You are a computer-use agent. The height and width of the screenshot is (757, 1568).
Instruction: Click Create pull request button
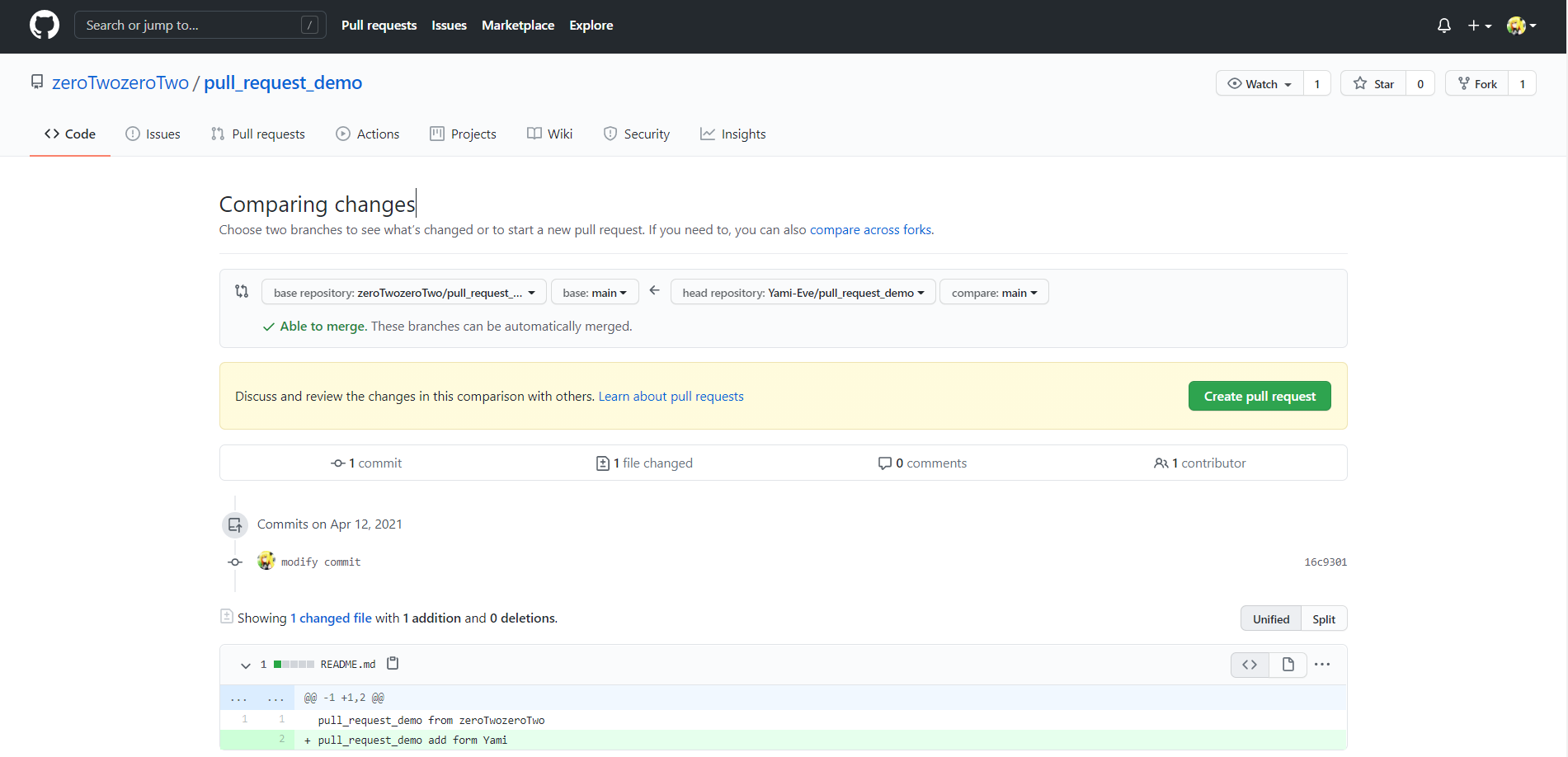pyautogui.click(x=1260, y=396)
